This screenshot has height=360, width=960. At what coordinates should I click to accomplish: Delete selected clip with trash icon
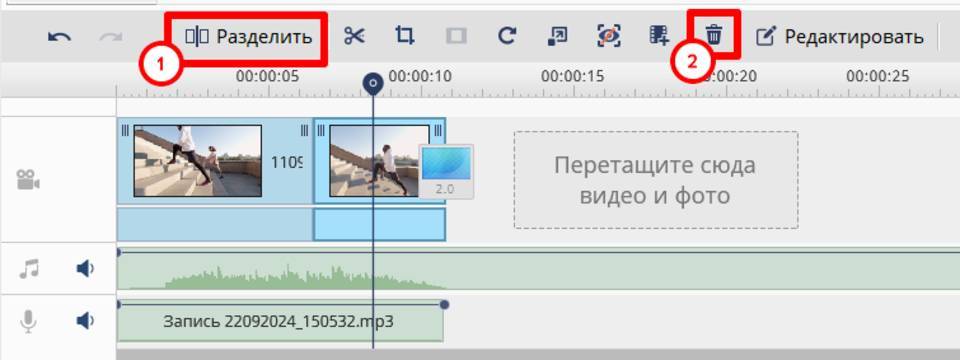(713, 35)
